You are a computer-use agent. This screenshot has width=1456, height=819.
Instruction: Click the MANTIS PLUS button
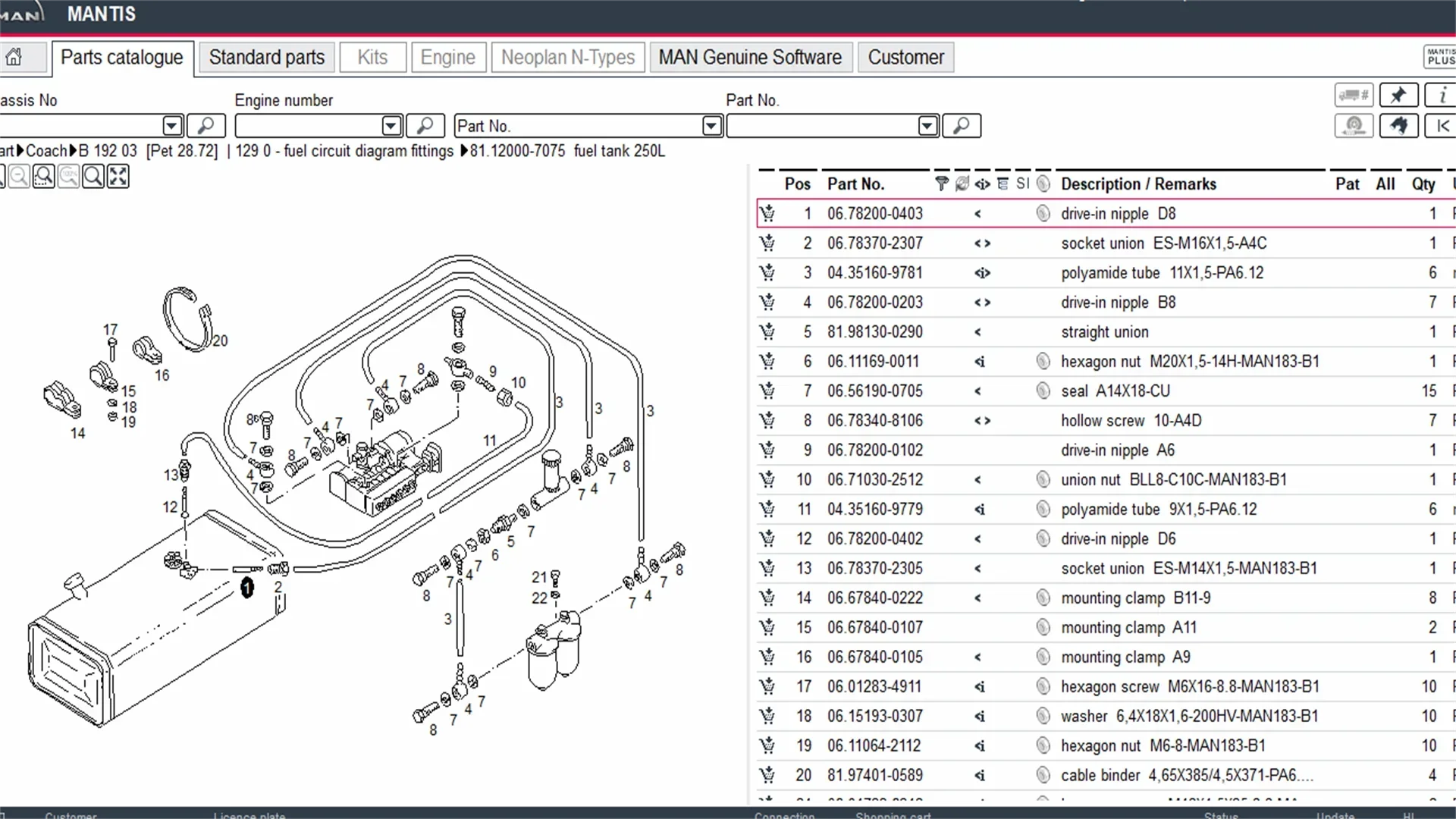click(x=1440, y=57)
